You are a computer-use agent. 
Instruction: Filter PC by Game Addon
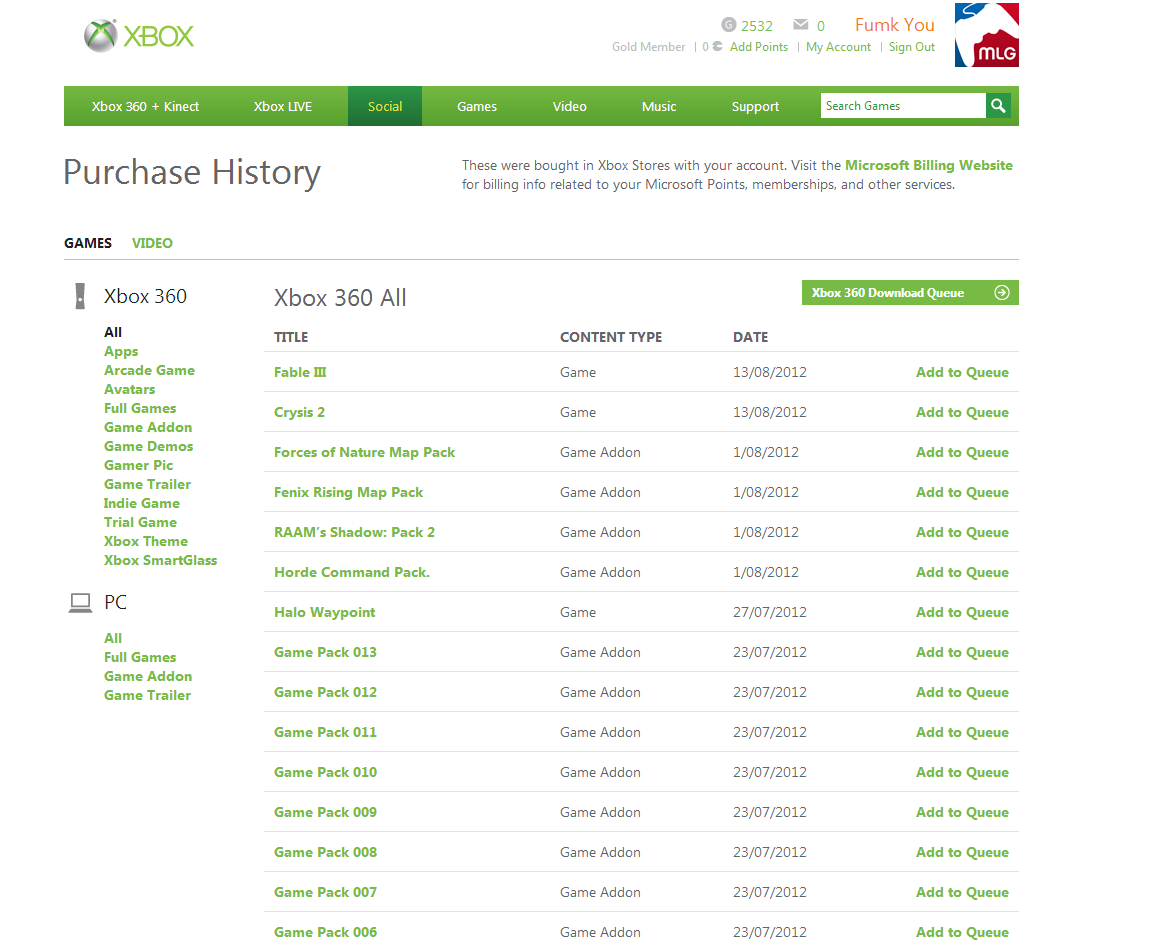click(x=148, y=676)
